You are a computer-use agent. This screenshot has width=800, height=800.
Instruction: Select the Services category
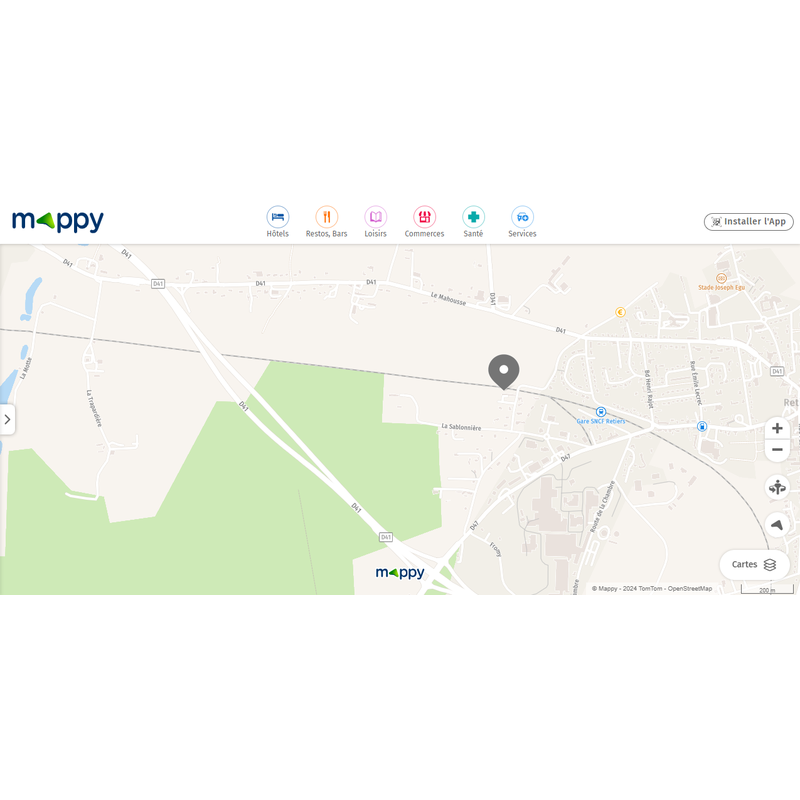pyautogui.click(x=522, y=221)
